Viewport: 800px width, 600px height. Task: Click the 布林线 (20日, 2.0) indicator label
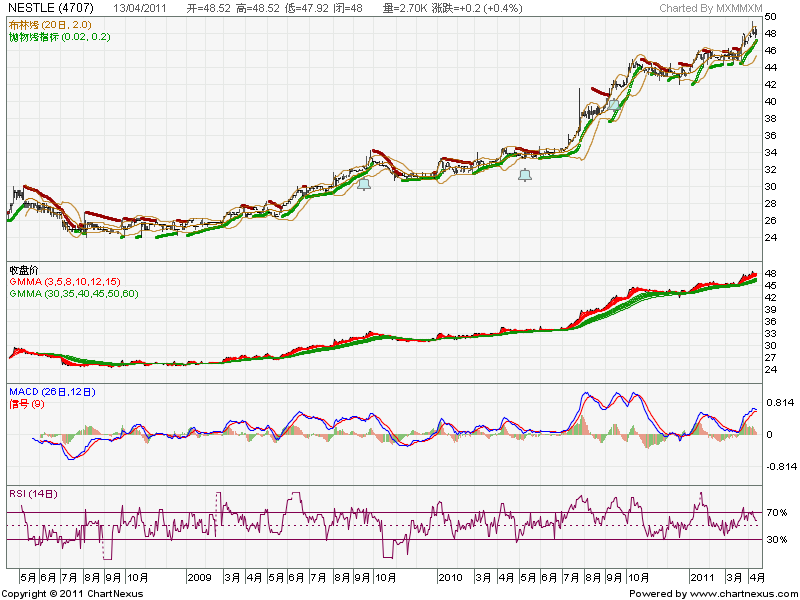[50, 24]
